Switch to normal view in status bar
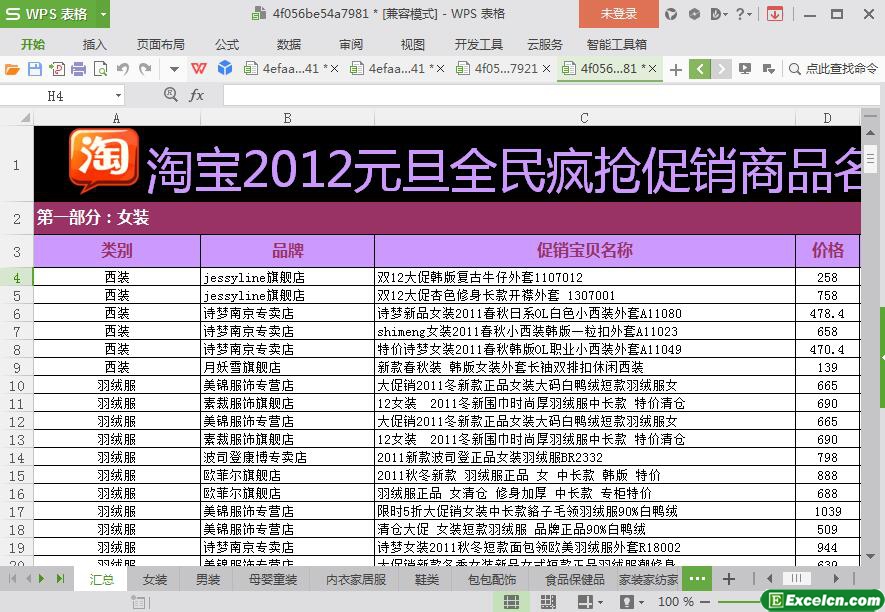Image resolution: width=885 pixels, height=612 pixels. (511, 602)
